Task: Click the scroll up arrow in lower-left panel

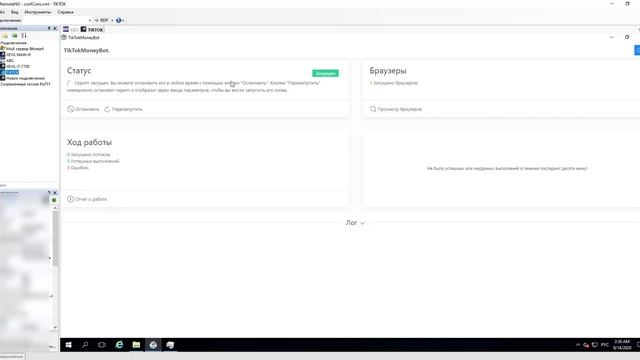Action: [x=55, y=208]
